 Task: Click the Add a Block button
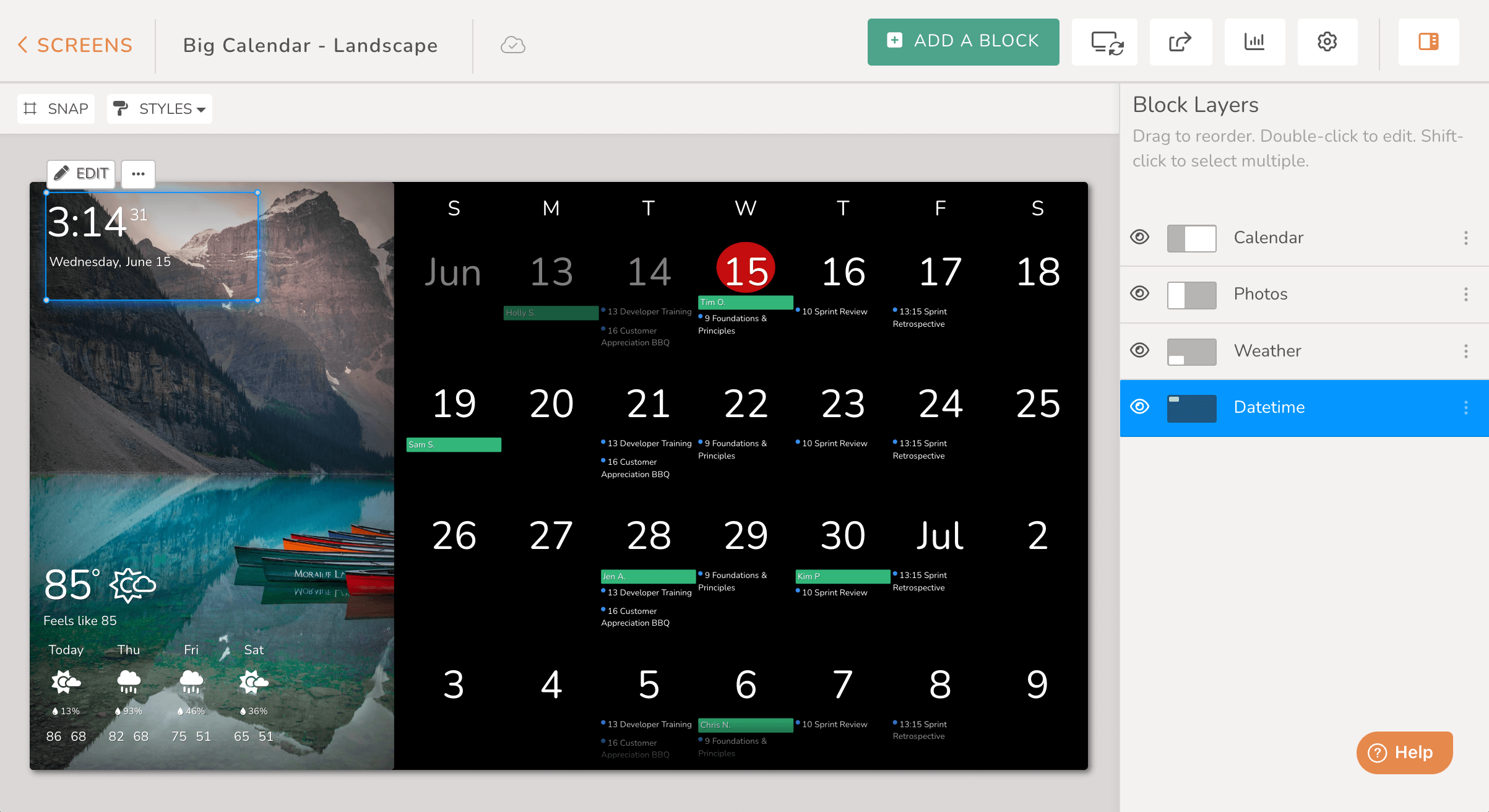[x=963, y=41]
